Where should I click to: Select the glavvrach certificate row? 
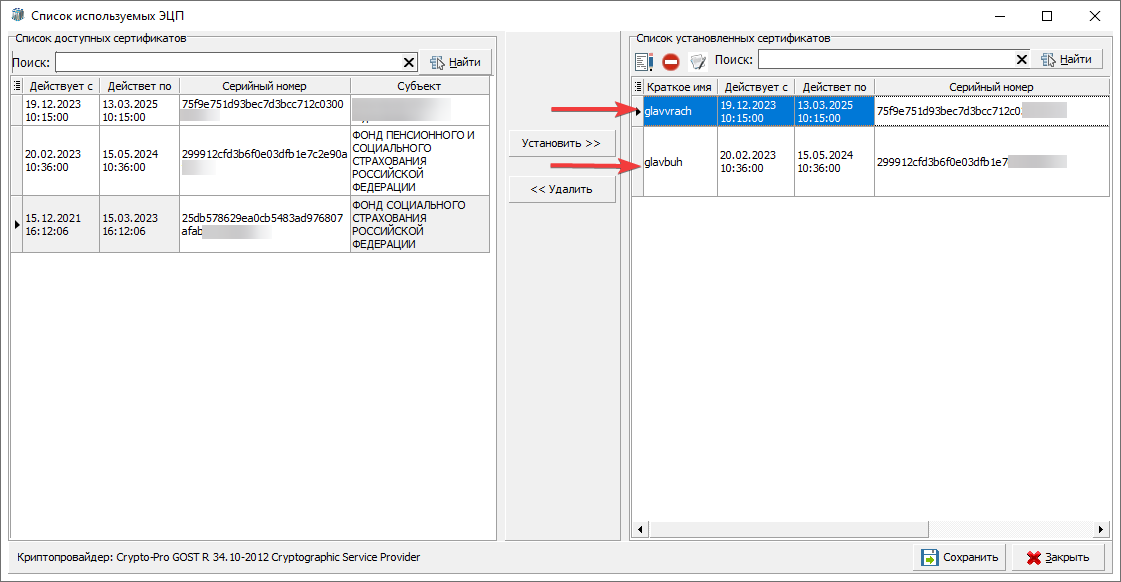(x=679, y=111)
